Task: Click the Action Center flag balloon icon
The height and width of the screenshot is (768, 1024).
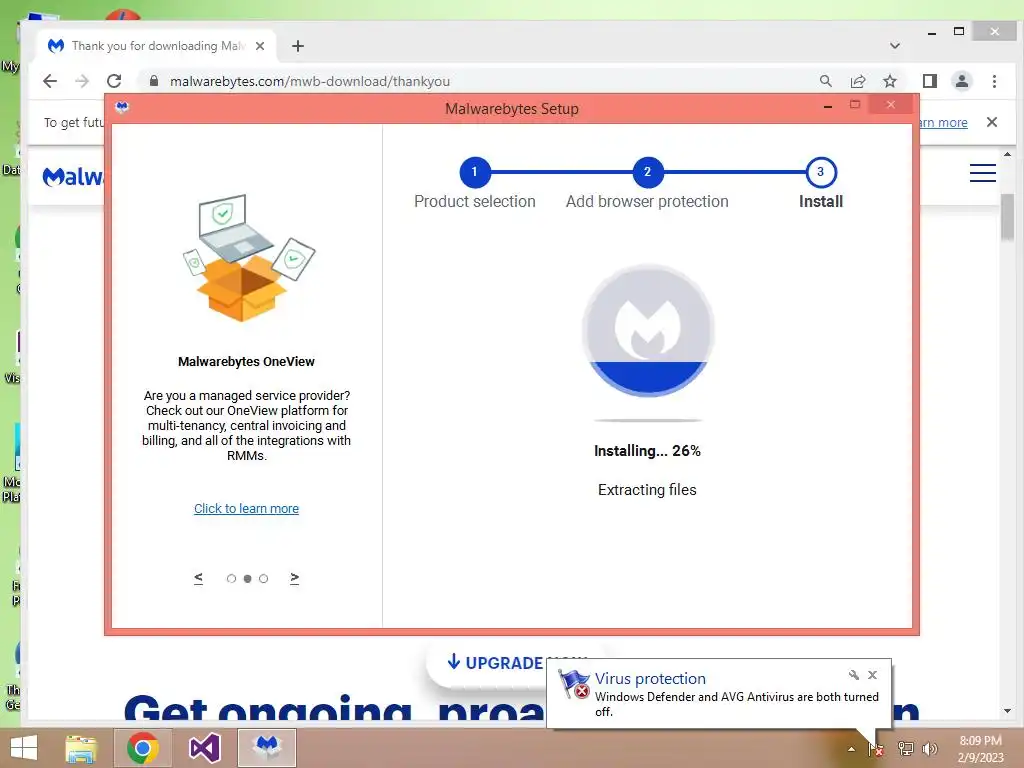Action: (x=573, y=684)
